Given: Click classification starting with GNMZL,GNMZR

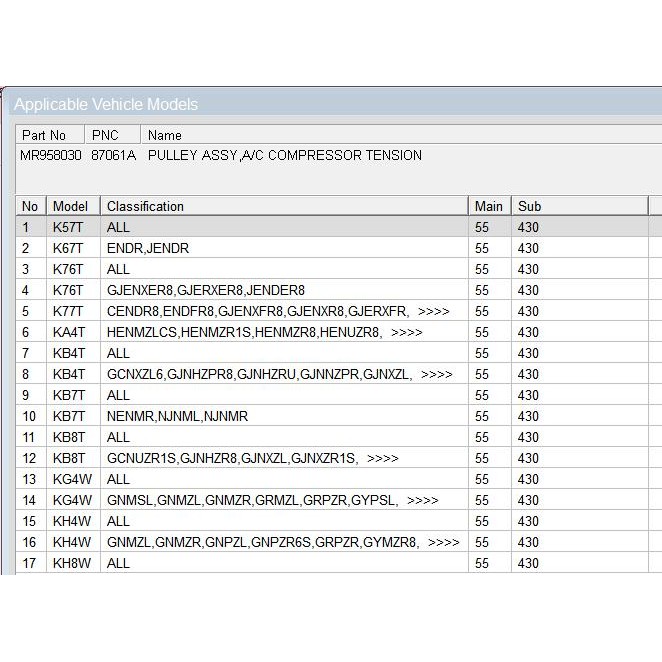Looking at the screenshot, I should (x=263, y=542).
